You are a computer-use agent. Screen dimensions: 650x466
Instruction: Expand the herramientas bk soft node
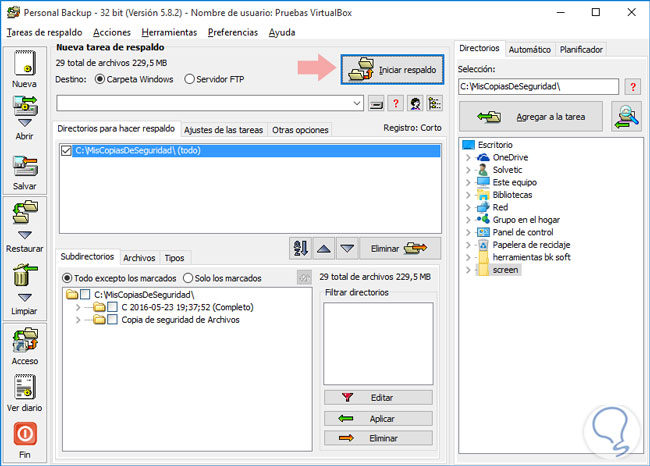point(468,257)
